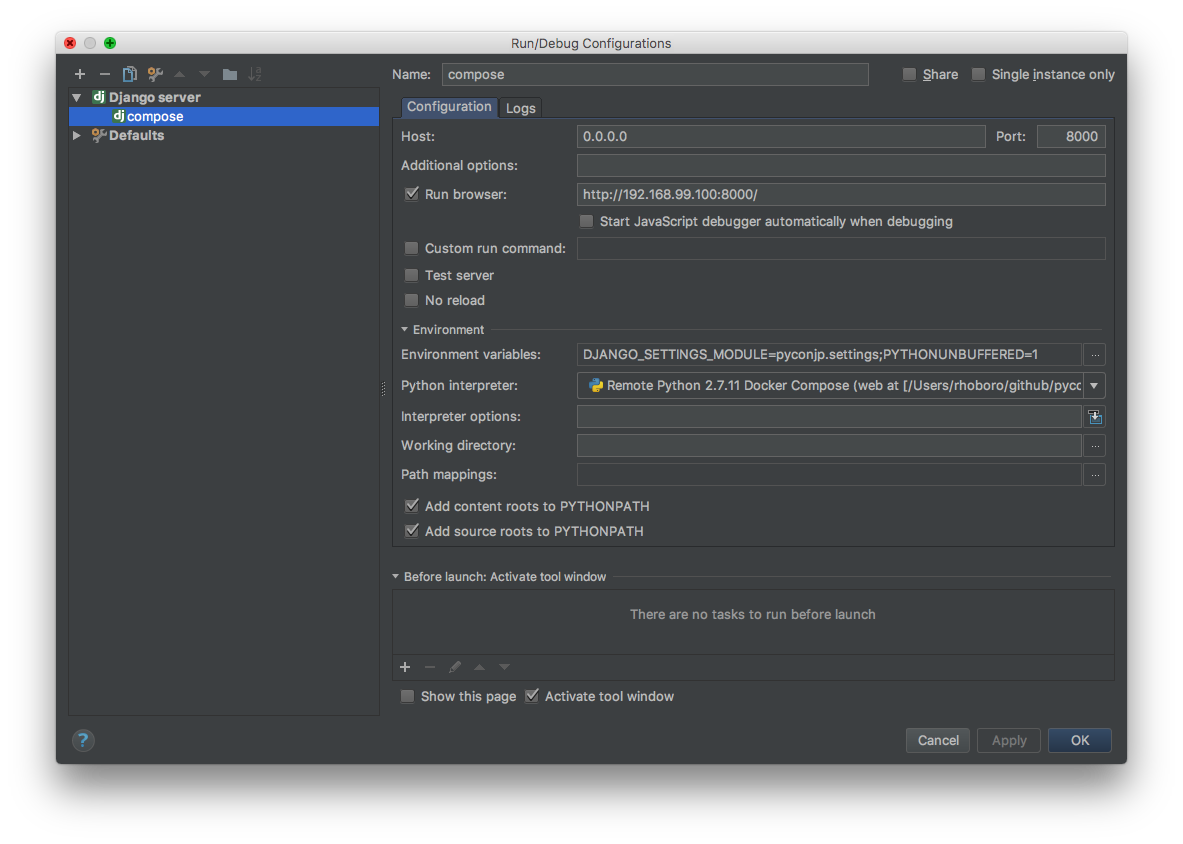Click the Host field 0.0.0.0
The height and width of the screenshot is (844, 1183).
[781, 137]
